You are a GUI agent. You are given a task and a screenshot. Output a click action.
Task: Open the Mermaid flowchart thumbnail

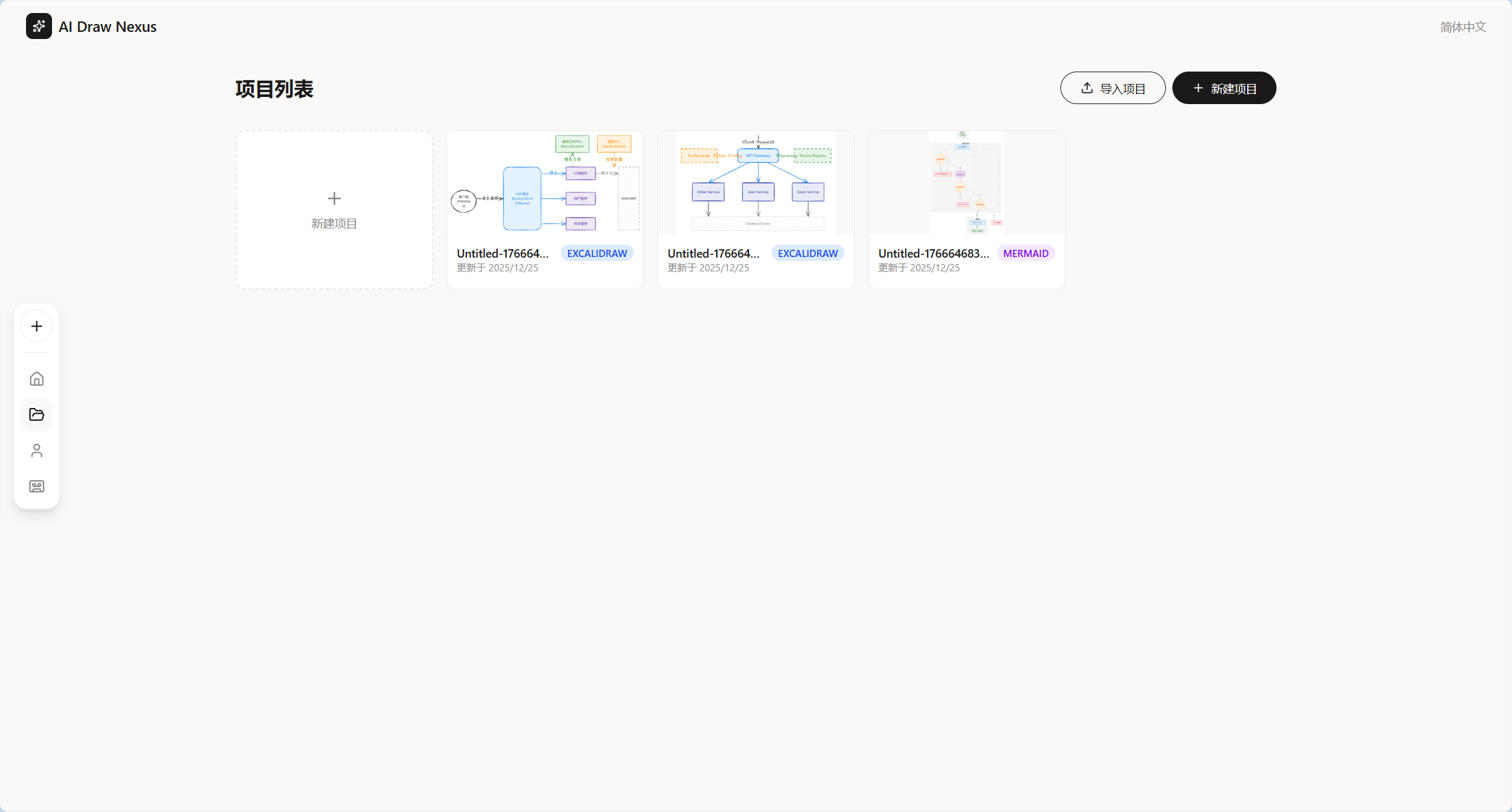pyautogui.click(x=967, y=183)
